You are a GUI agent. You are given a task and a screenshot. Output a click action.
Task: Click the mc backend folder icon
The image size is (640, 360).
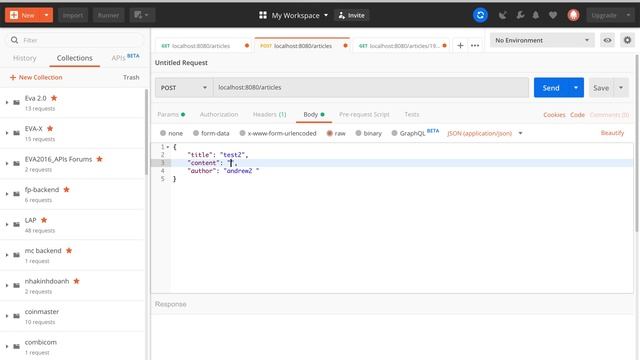(x=16, y=255)
